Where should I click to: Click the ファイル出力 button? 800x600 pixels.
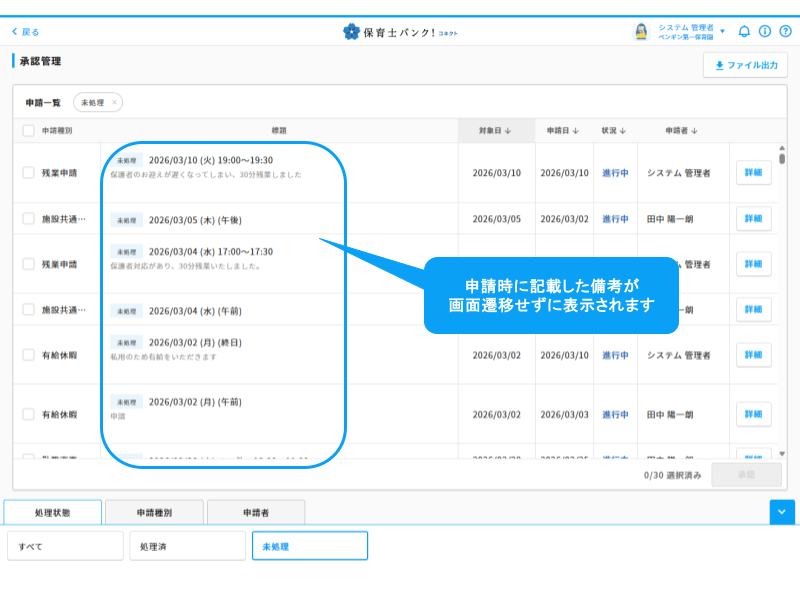(745, 65)
